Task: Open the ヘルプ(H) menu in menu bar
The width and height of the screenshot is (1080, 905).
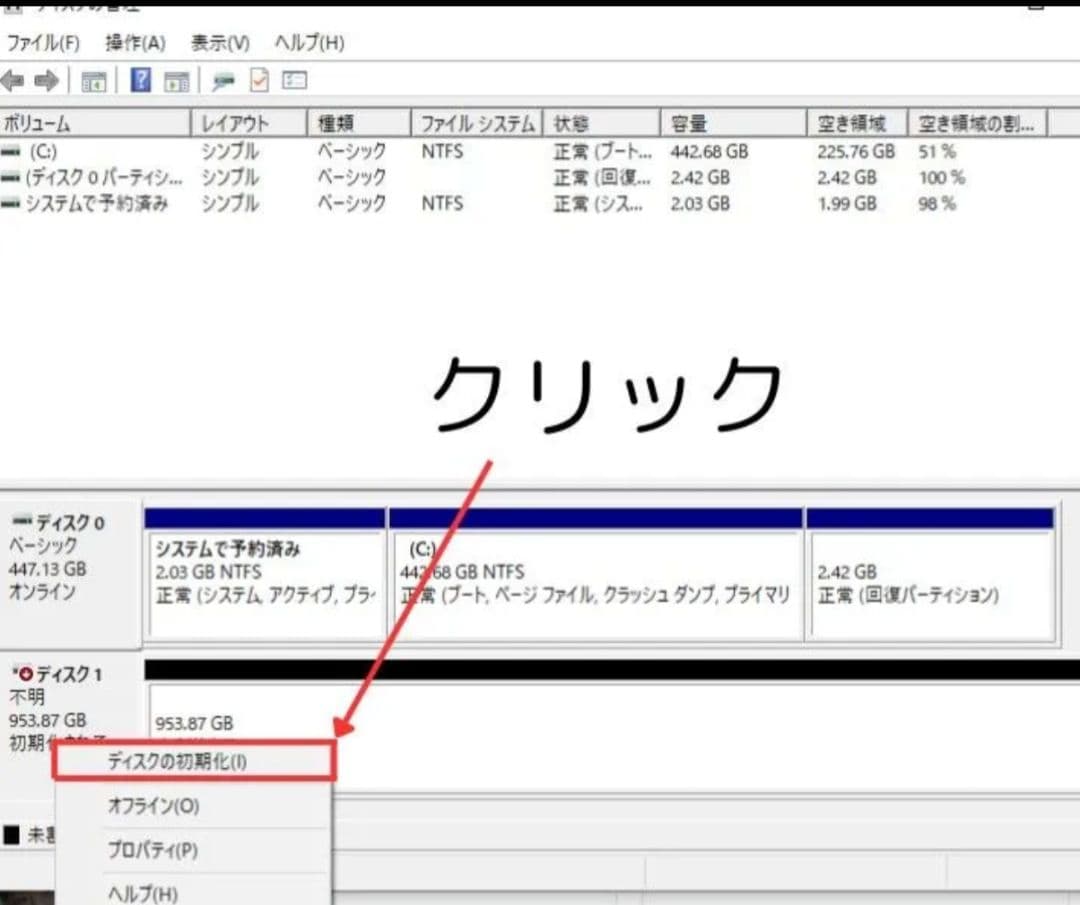Action: 309,43
